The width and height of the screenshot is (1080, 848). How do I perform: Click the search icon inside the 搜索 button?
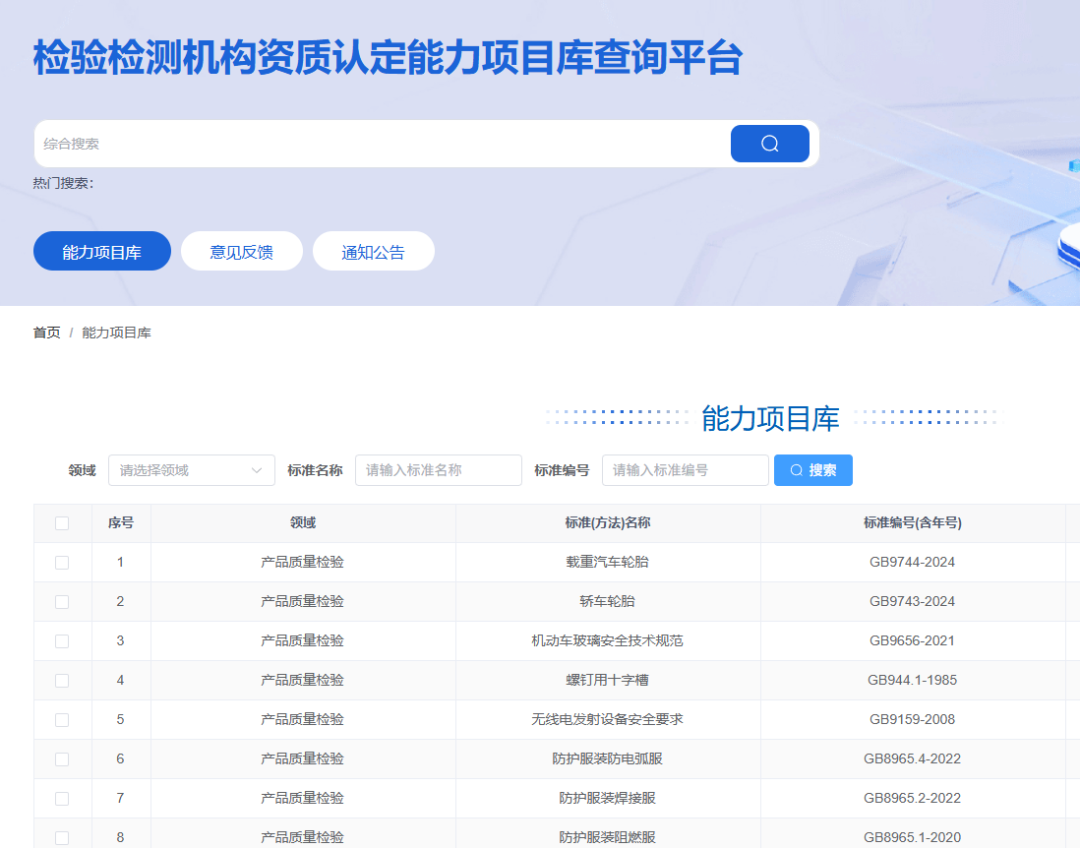coord(795,470)
